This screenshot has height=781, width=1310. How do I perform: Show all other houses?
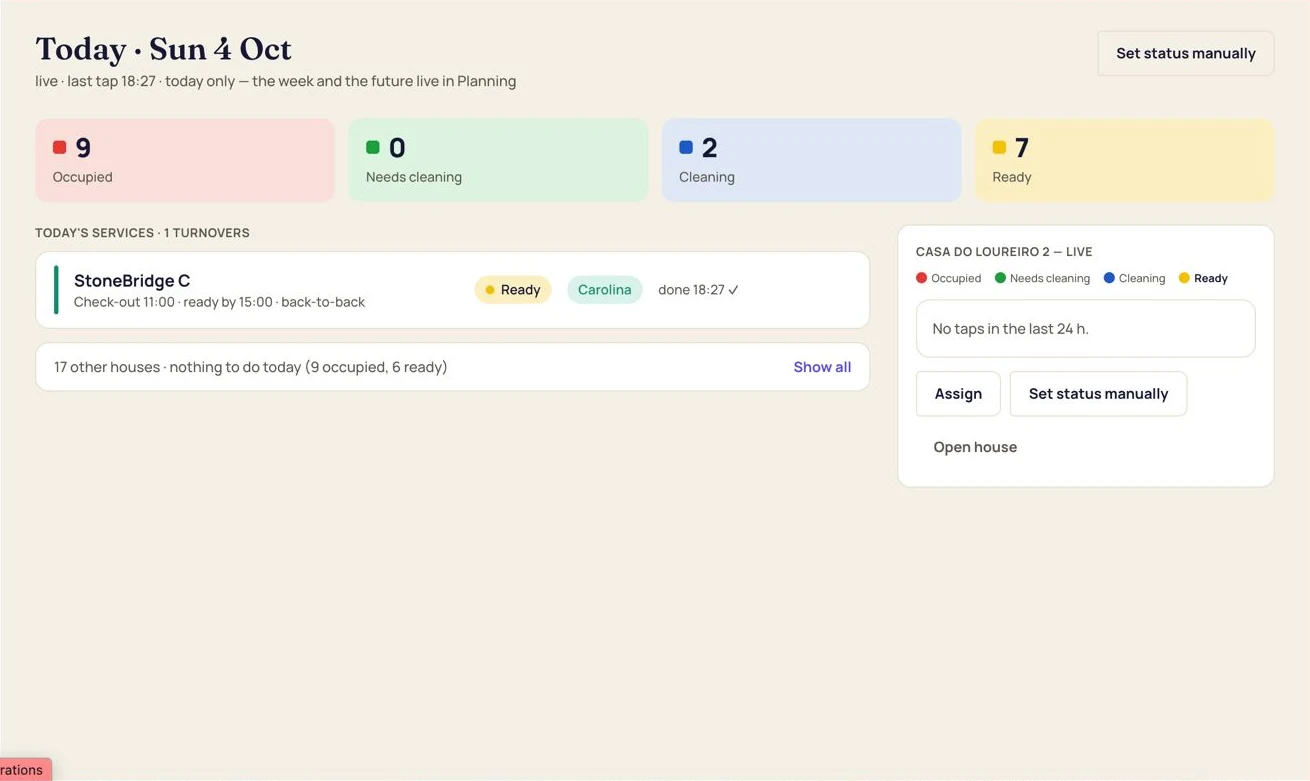tap(822, 367)
